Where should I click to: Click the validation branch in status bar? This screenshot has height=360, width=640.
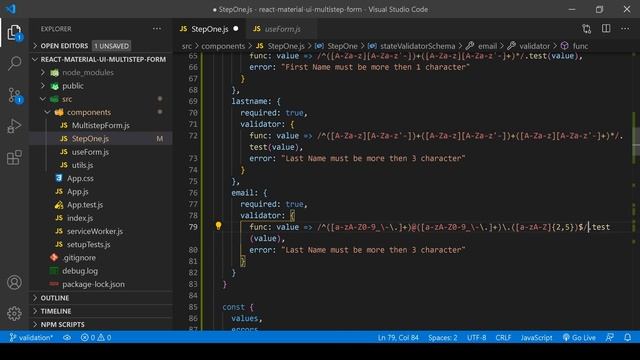31,338
